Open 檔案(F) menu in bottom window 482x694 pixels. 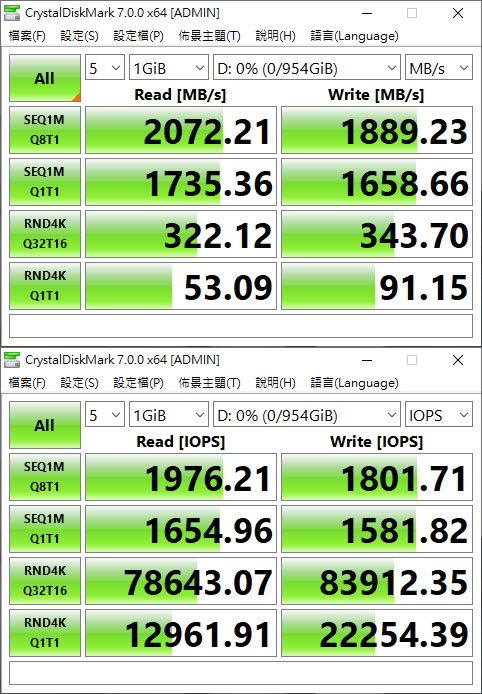click(x=27, y=383)
